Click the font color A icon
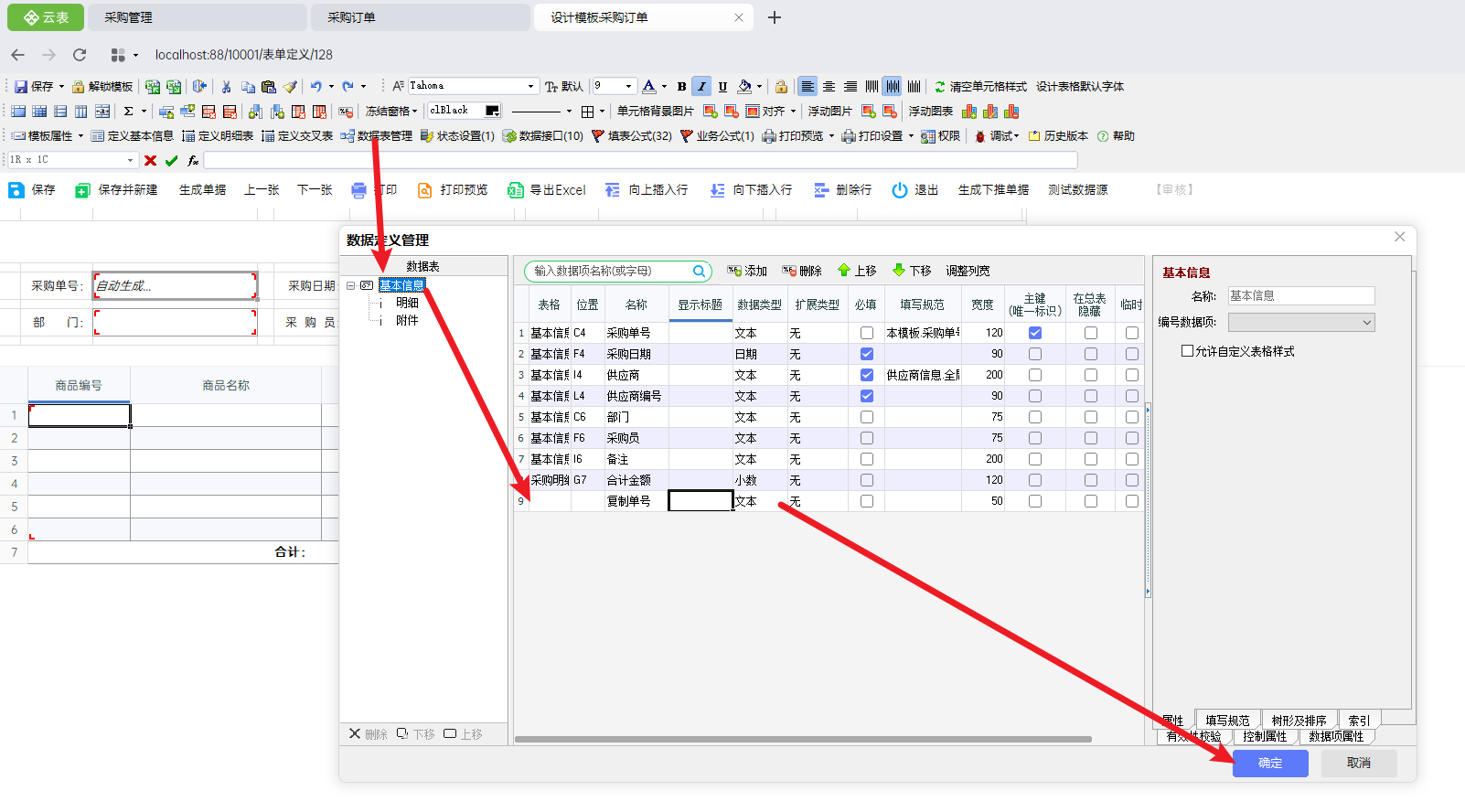The width and height of the screenshot is (1465, 812). [x=648, y=86]
